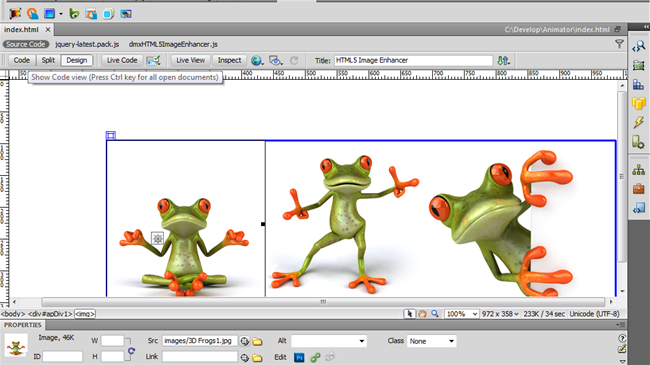Click the Edit in Photoshop icon
This screenshot has height=365, width=650.
299,357
